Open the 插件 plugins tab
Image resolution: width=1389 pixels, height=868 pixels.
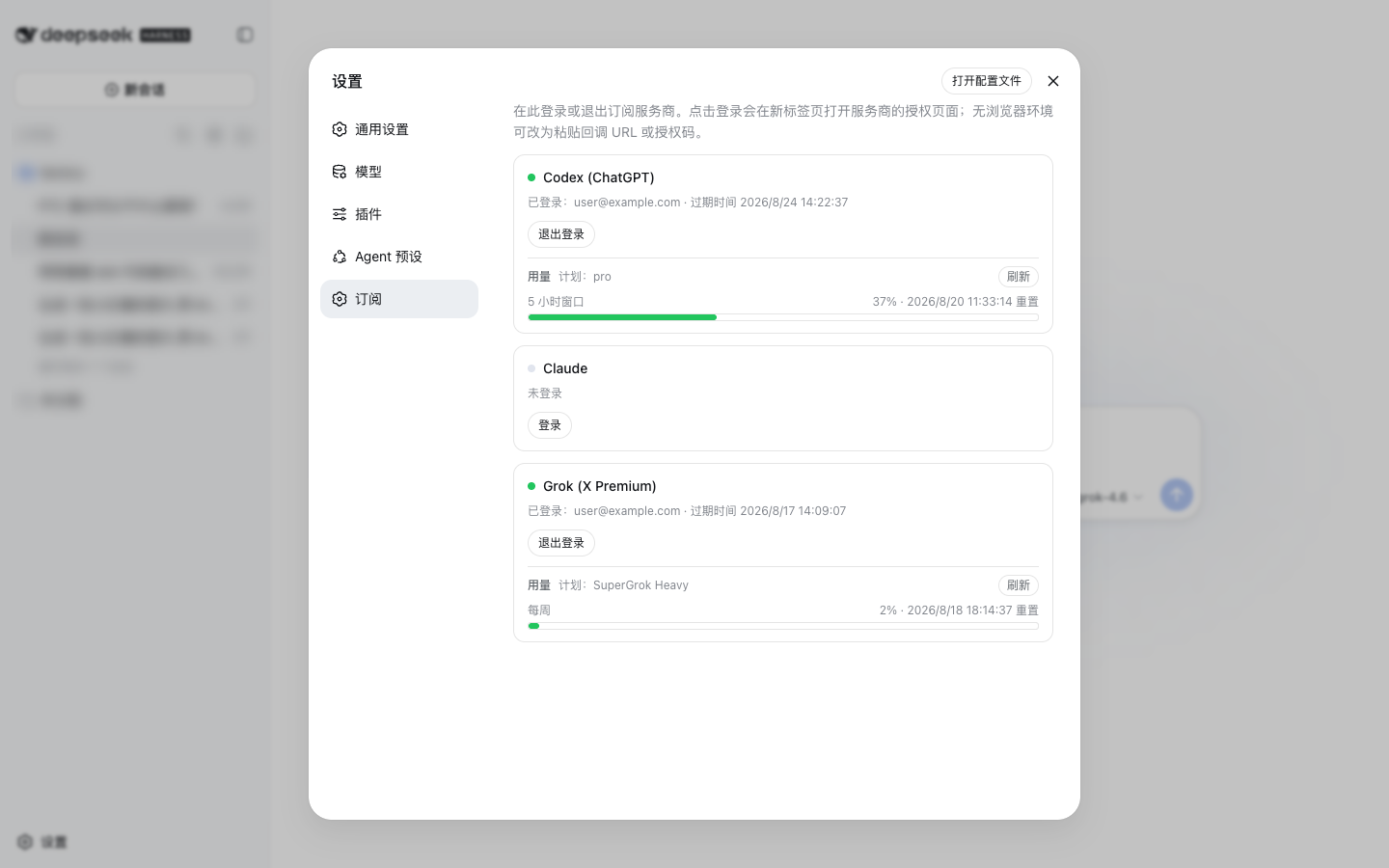pyautogui.click(x=399, y=214)
